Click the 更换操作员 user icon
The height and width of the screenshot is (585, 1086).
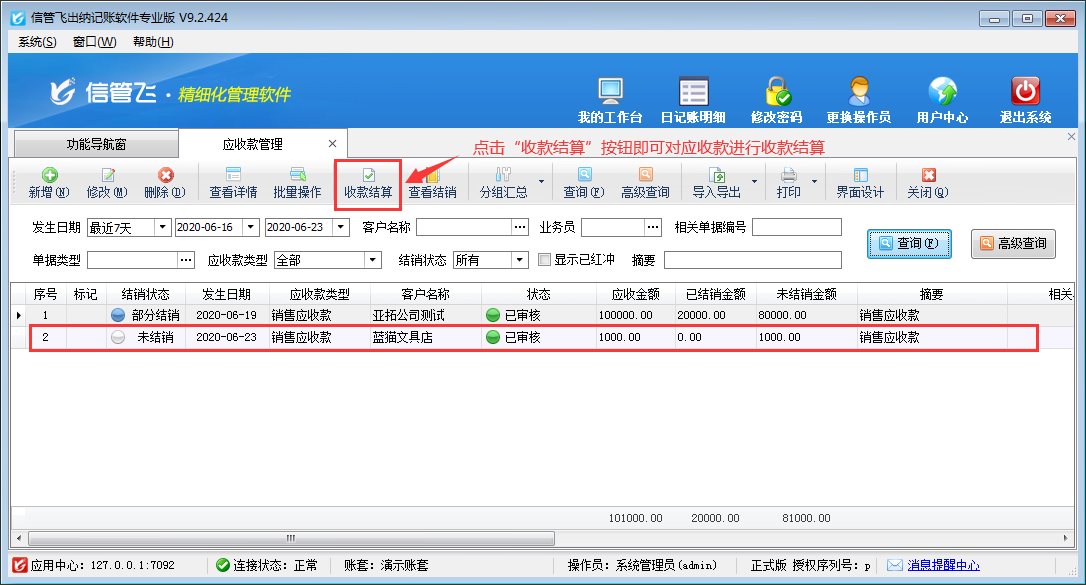(858, 93)
